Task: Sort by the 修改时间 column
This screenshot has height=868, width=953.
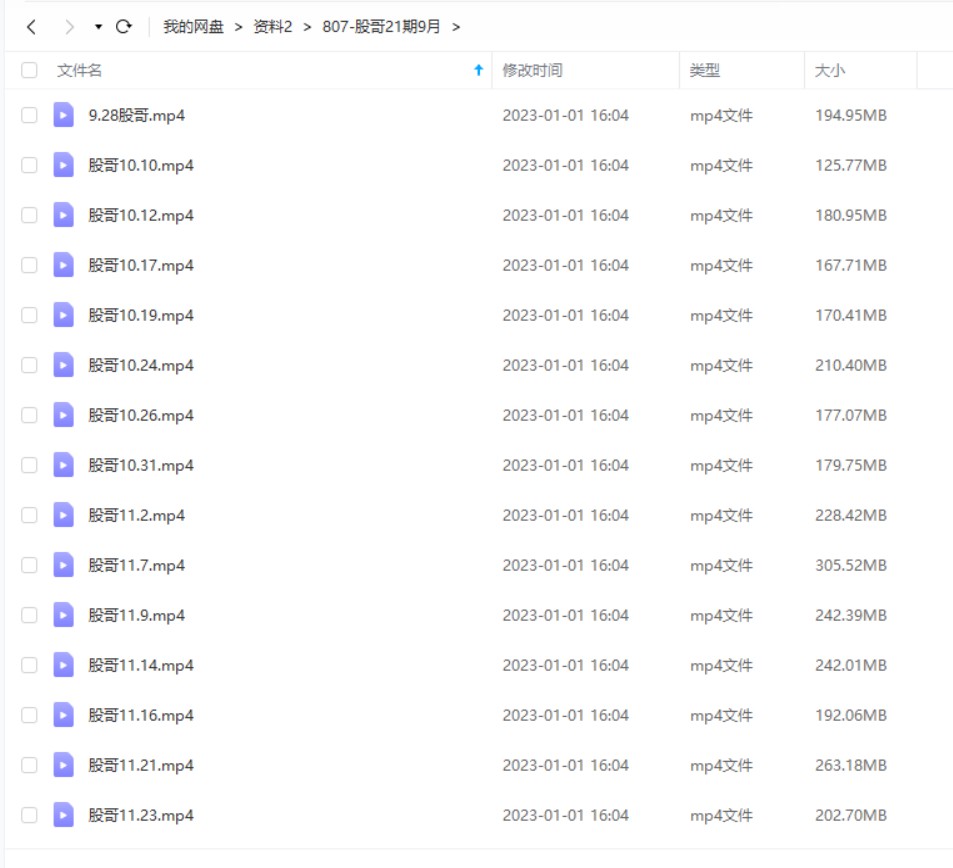Action: coord(532,71)
